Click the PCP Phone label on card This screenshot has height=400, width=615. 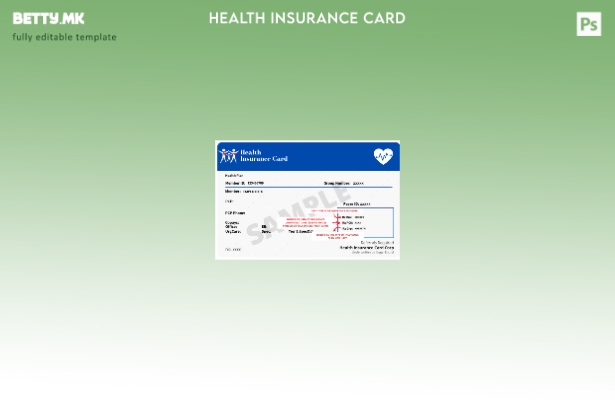click(235, 213)
